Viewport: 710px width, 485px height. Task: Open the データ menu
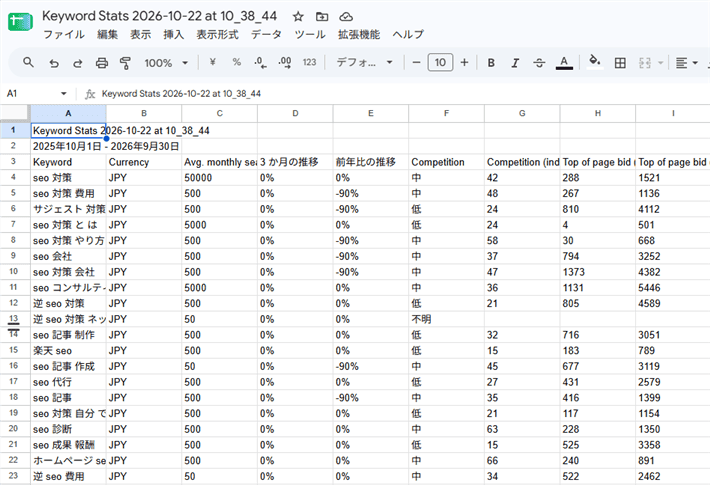tap(266, 34)
